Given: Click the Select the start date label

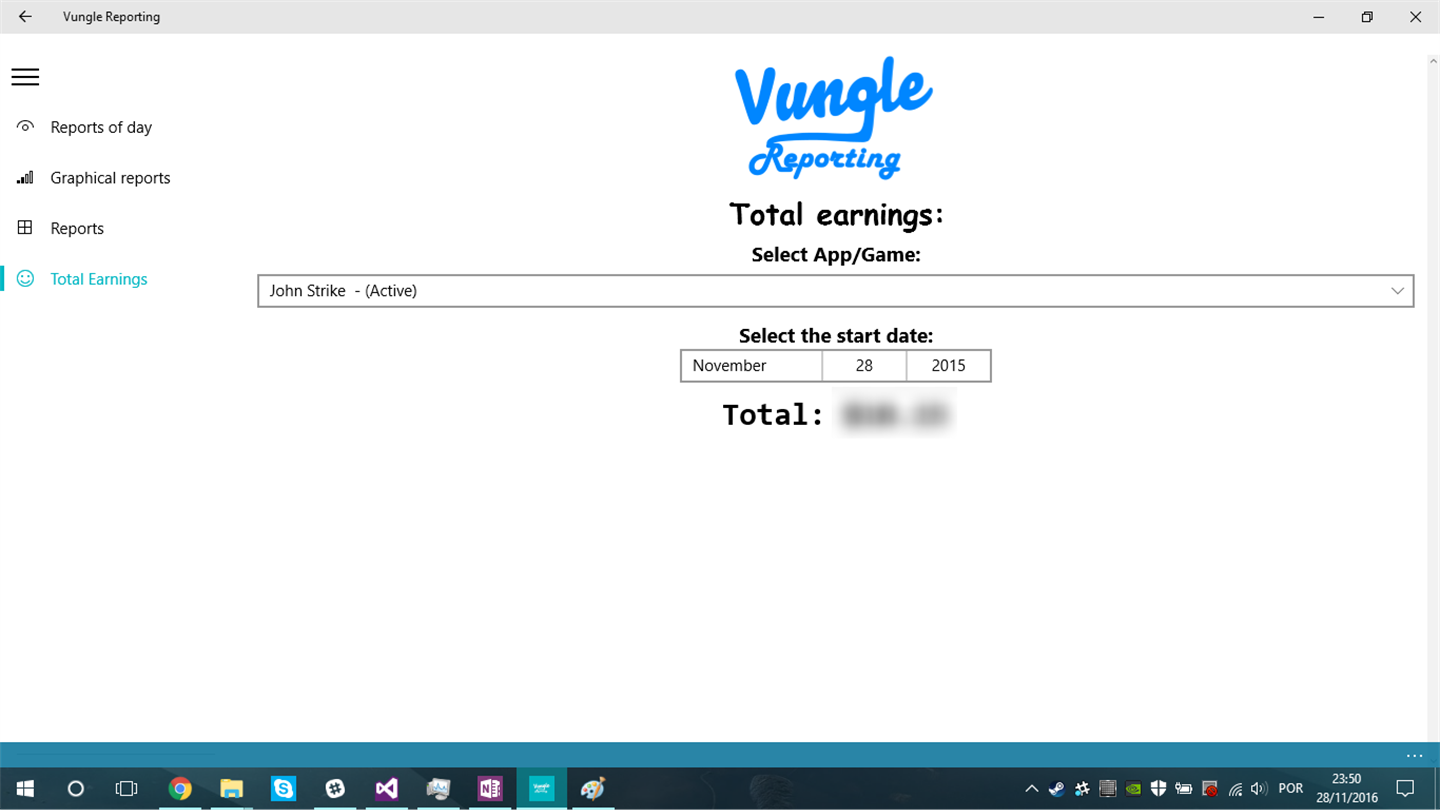Looking at the screenshot, I should pos(836,336).
